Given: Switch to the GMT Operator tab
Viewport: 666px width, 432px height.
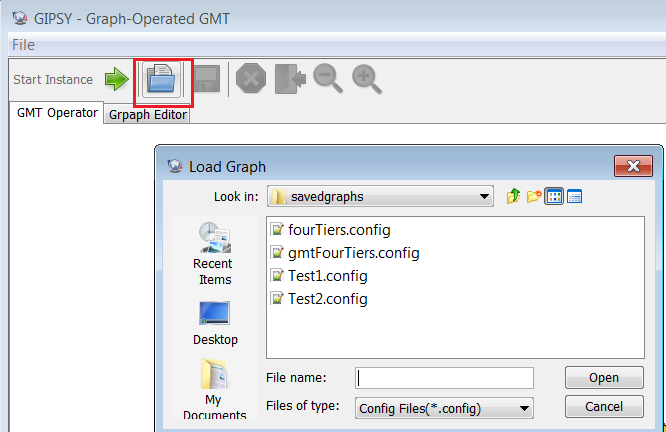Looking at the screenshot, I should pyautogui.click(x=57, y=113).
